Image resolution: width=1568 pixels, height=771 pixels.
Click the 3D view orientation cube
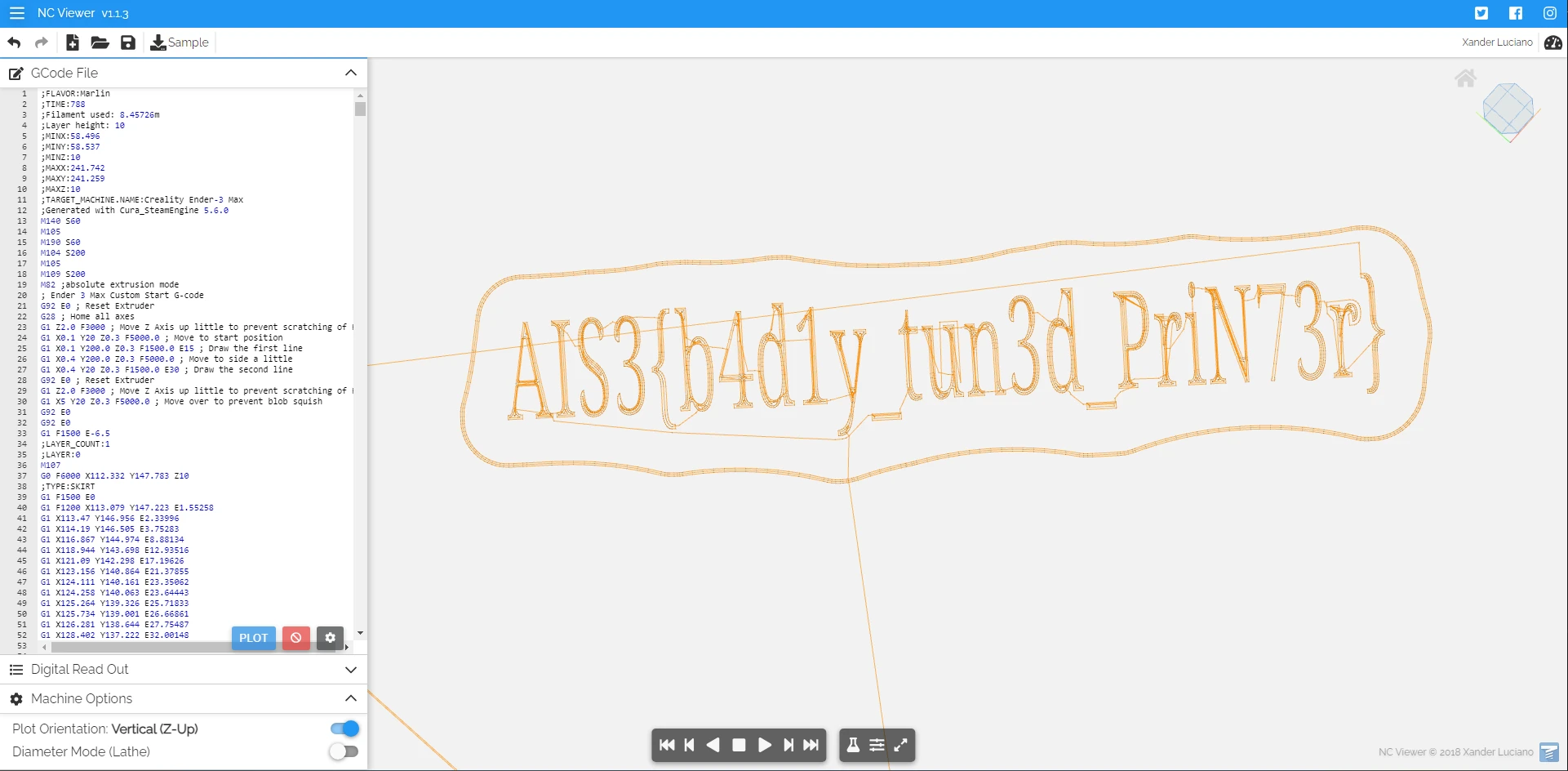coord(1508,109)
